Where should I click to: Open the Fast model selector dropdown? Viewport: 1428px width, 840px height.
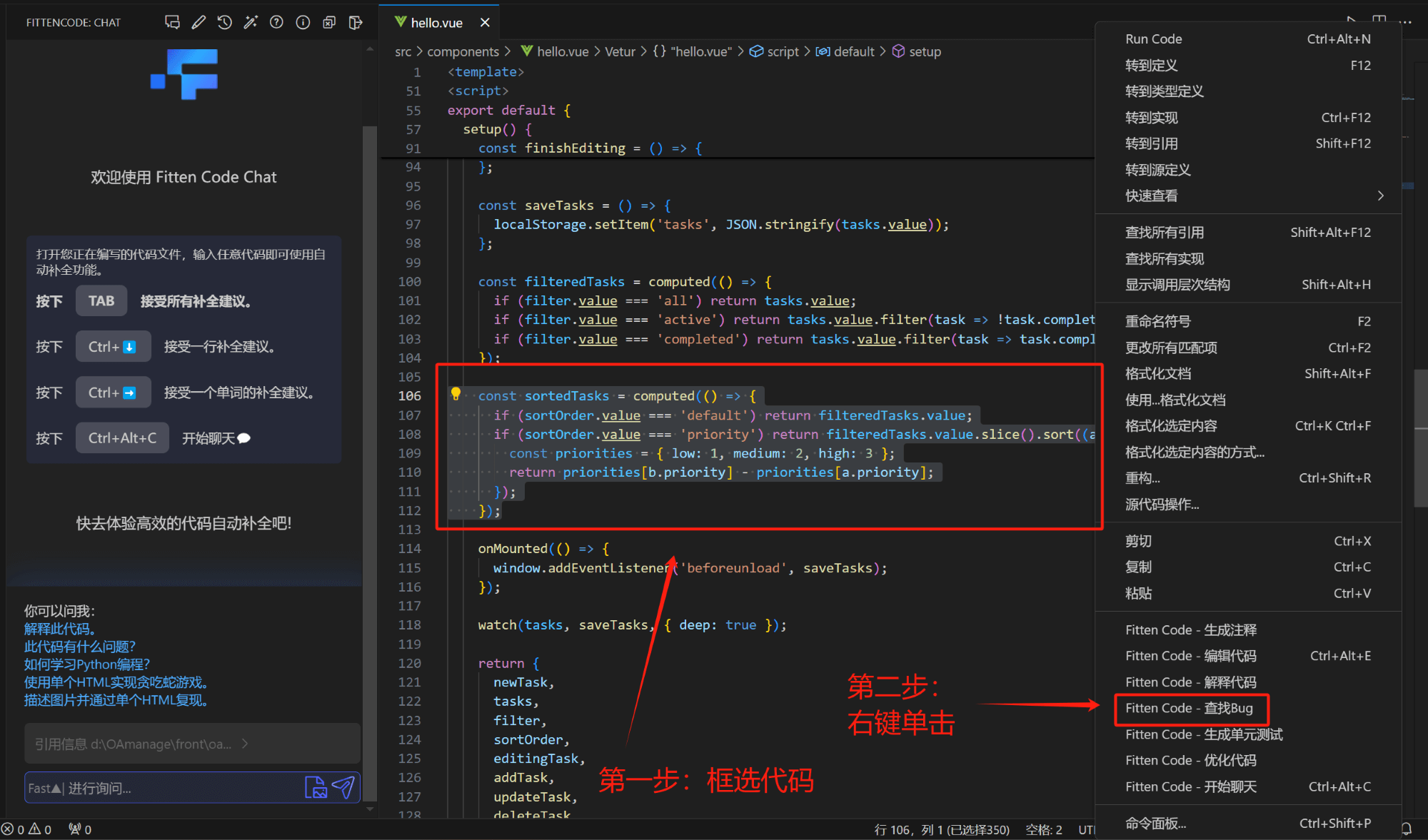point(44,788)
